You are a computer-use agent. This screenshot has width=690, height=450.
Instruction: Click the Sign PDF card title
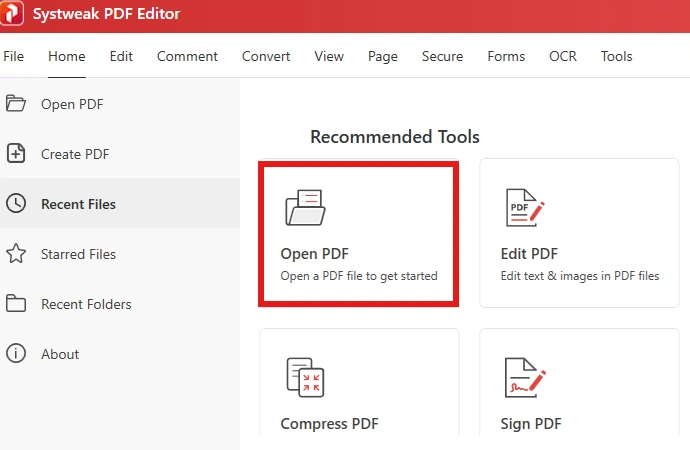pos(531,424)
